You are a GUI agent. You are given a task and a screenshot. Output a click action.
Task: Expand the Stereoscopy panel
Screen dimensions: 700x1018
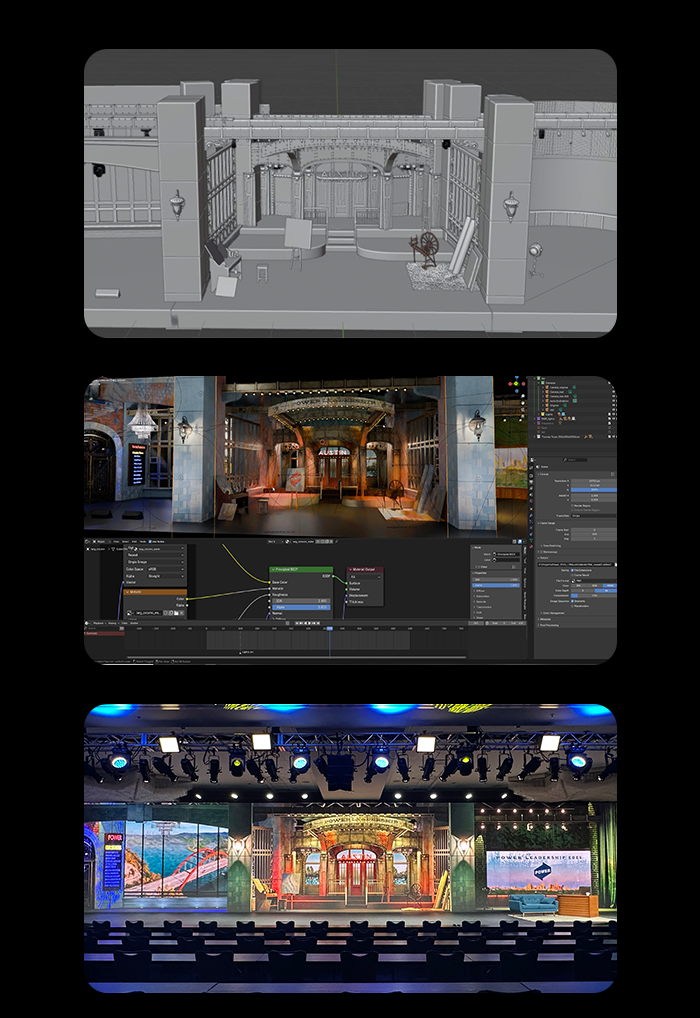547,552
